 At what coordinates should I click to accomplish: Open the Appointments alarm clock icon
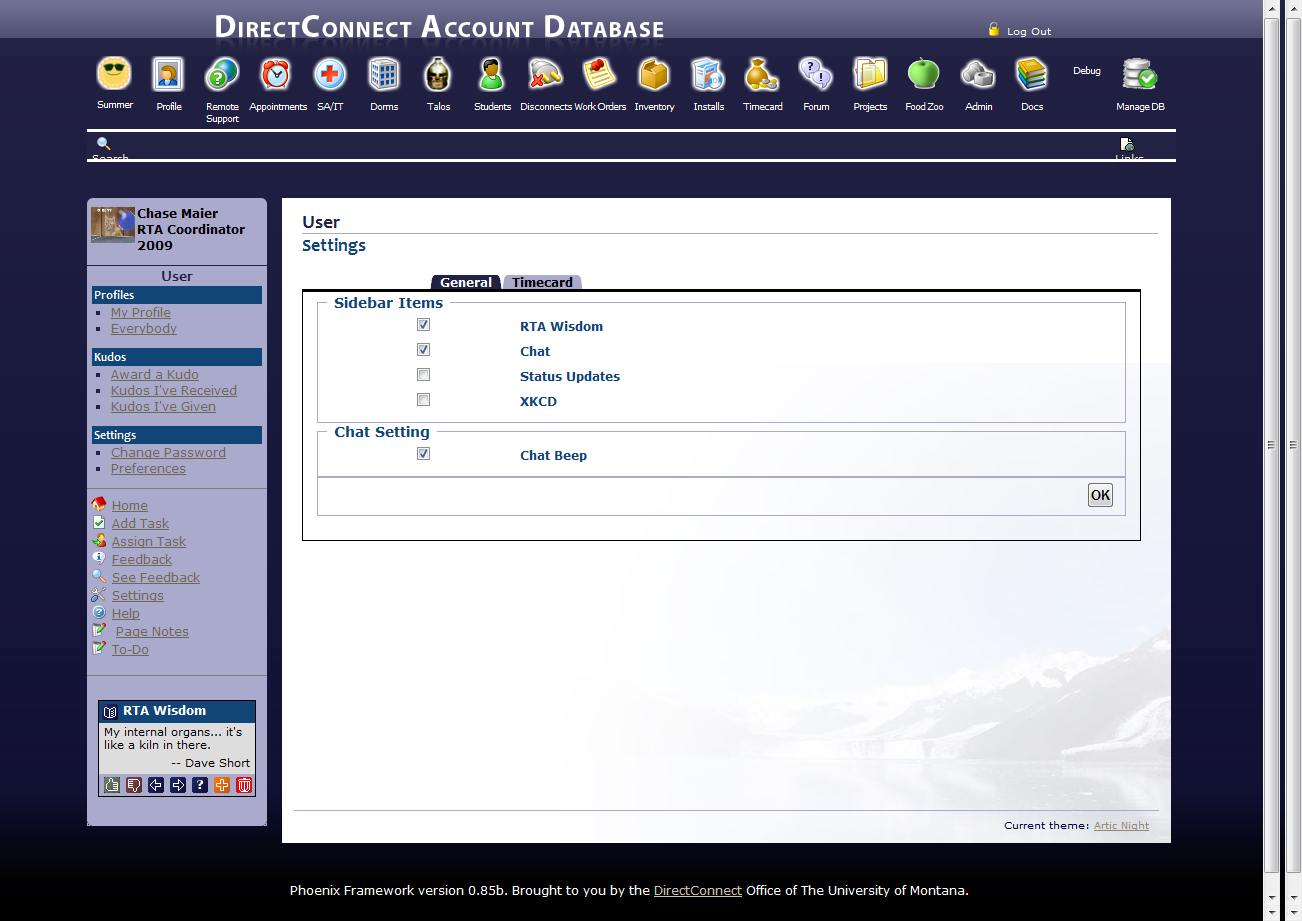coord(276,74)
